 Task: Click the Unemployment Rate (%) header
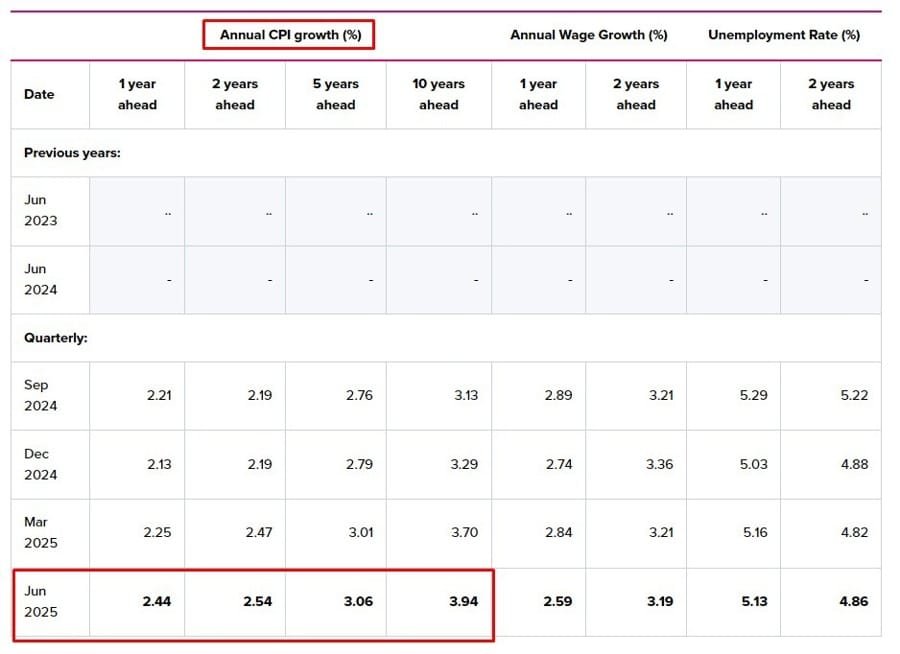[783, 35]
